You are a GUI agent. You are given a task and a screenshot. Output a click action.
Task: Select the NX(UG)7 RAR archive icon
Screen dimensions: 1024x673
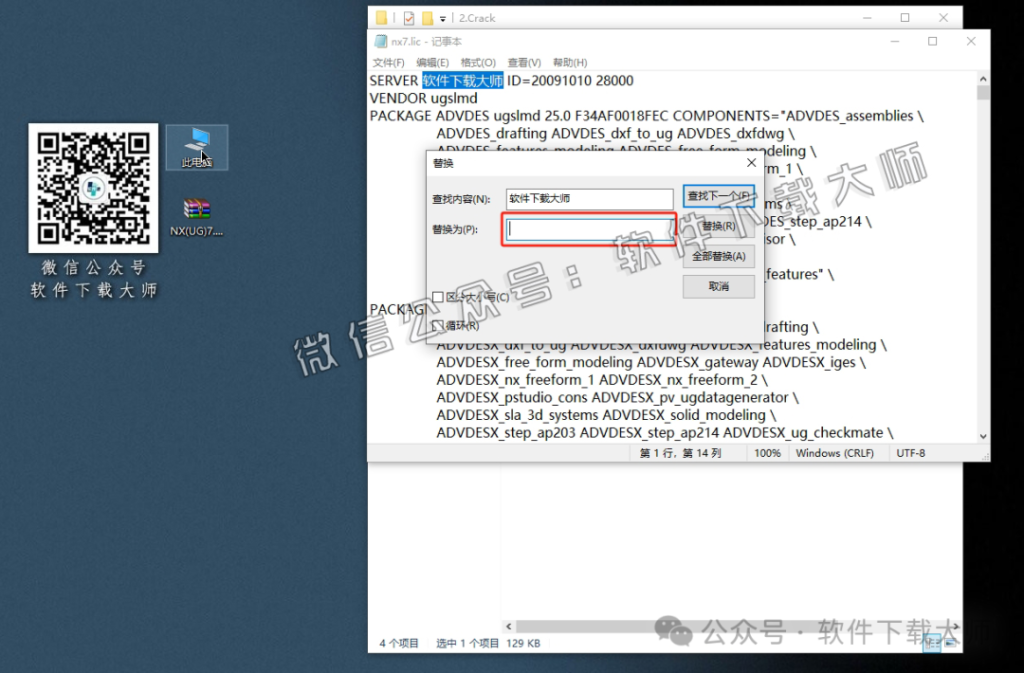pos(197,211)
